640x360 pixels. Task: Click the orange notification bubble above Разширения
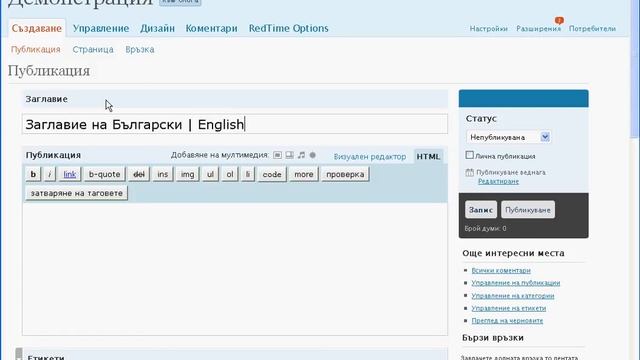pyautogui.click(x=559, y=20)
